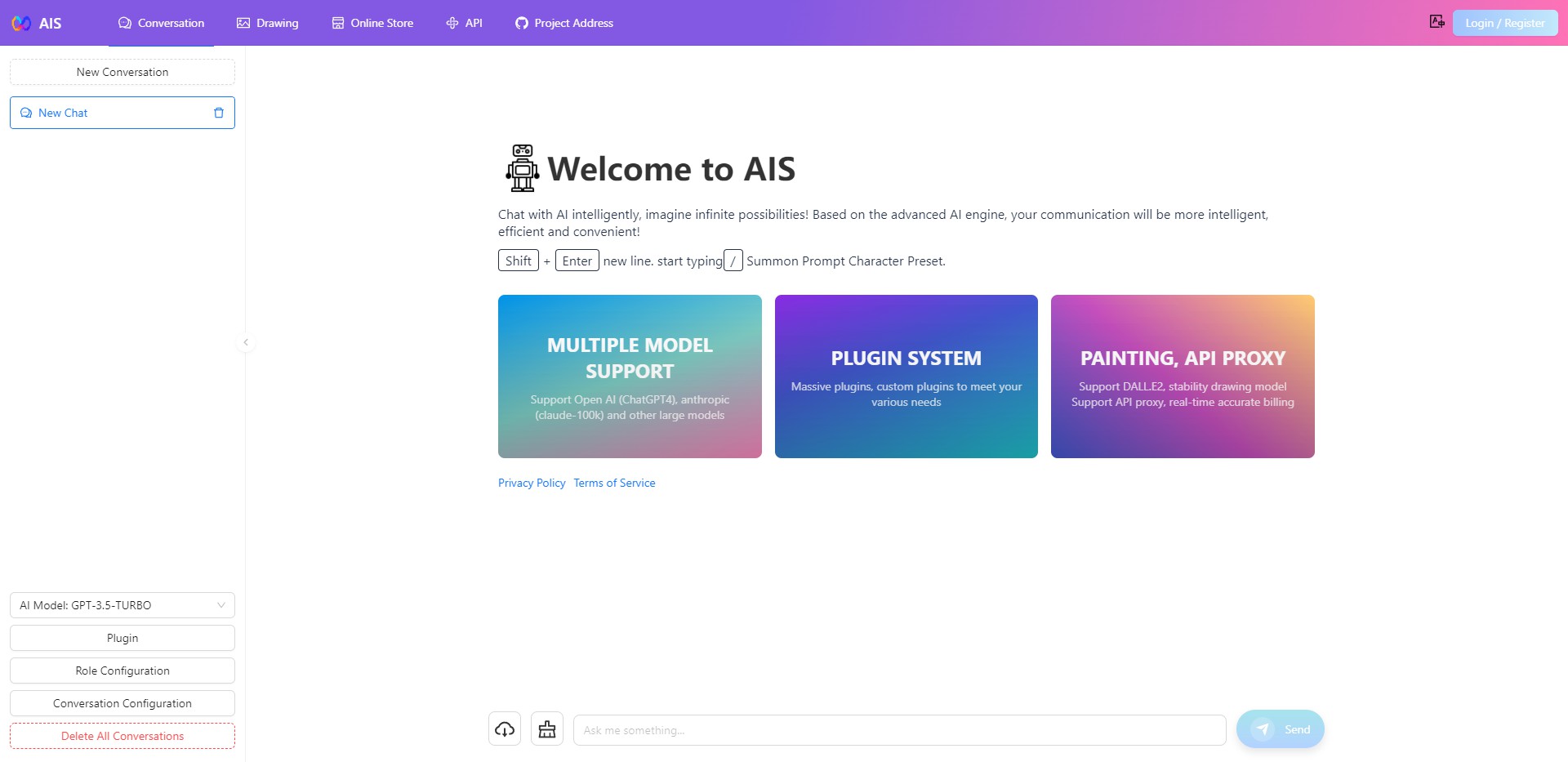The width and height of the screenshot is (1568, 762).
Task: Open Project Address GitHub link
Action: click(x=564, y=23)
